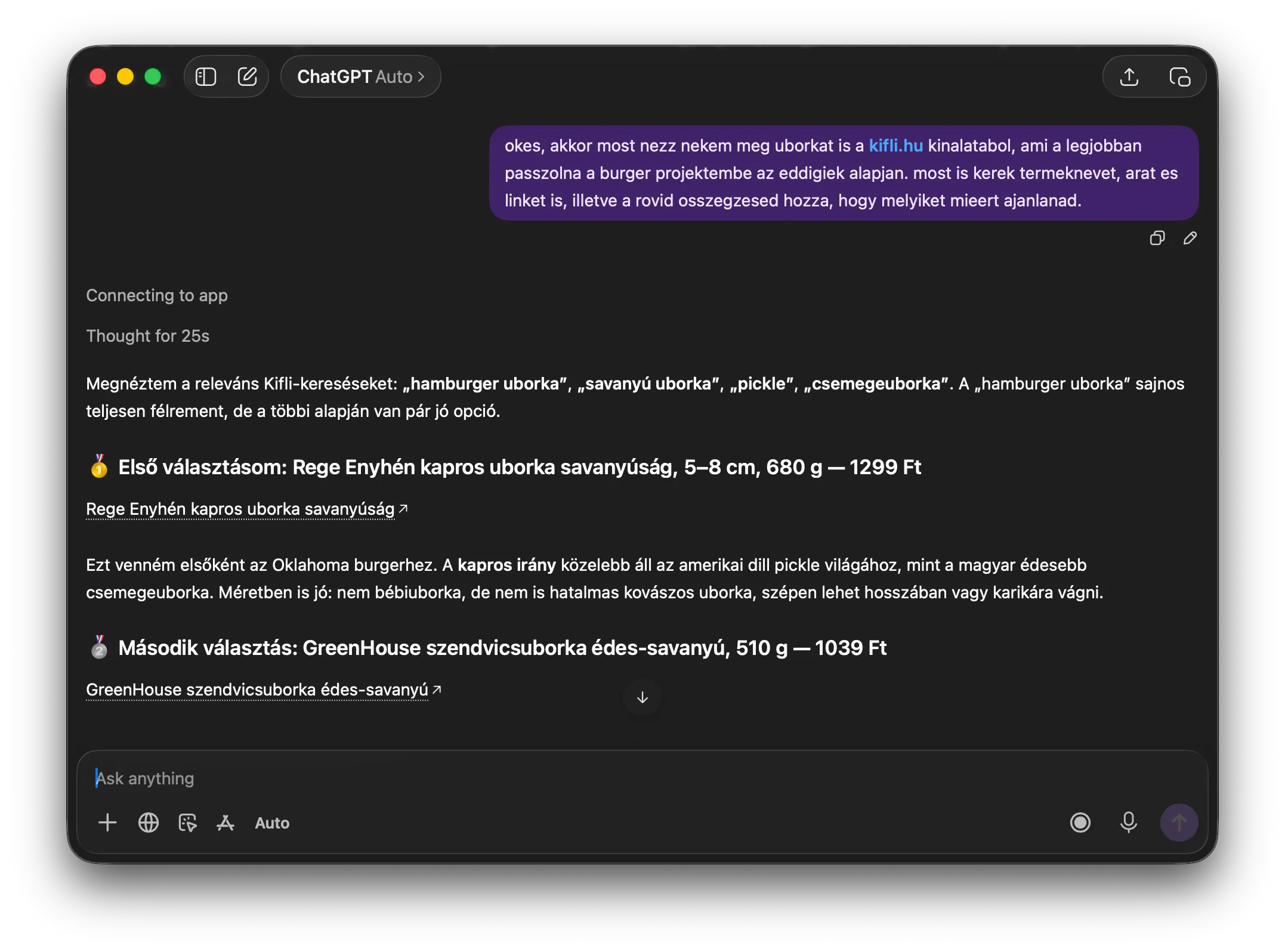Open the kifli.hu link in the message

895,146
